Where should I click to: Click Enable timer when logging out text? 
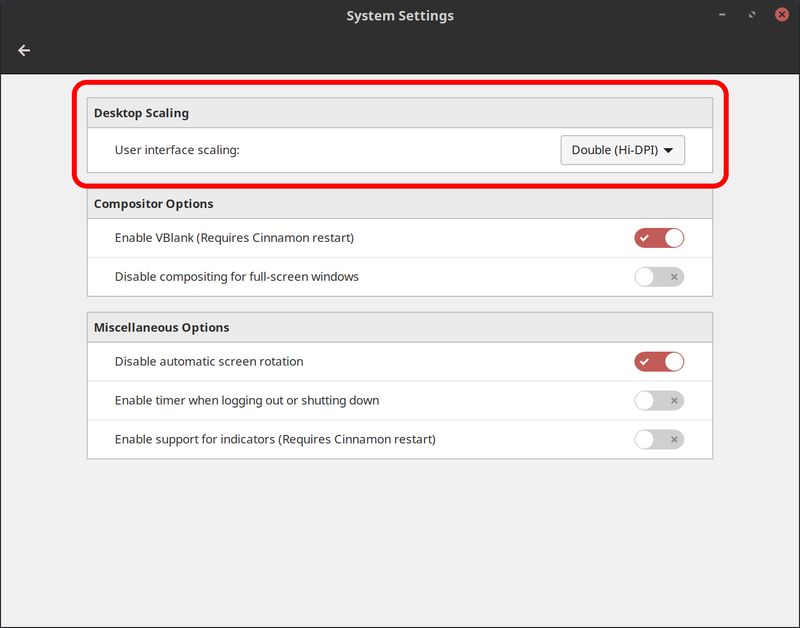click(x=247, y=400)
